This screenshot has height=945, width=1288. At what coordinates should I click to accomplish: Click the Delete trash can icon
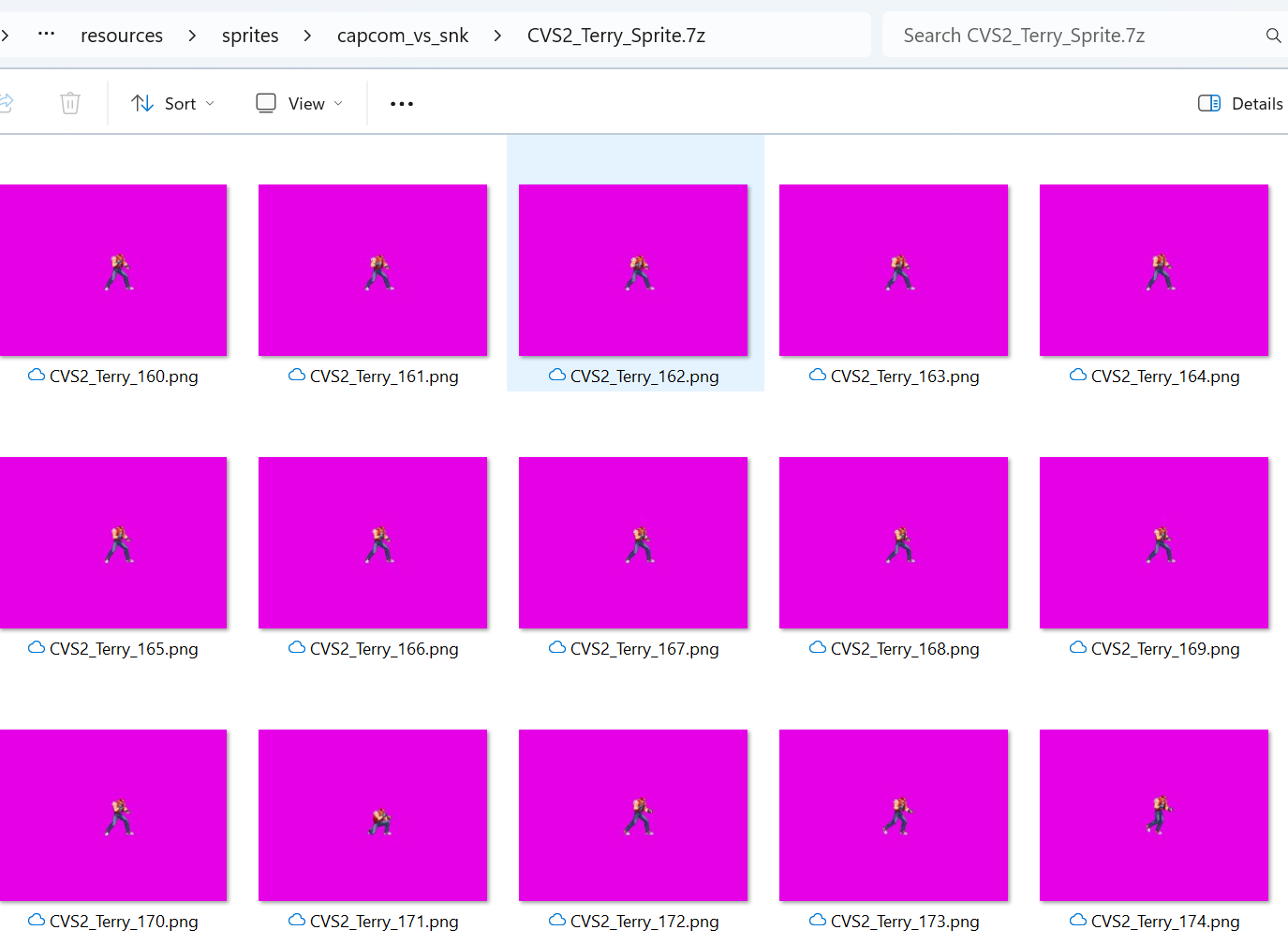(70, 103)
